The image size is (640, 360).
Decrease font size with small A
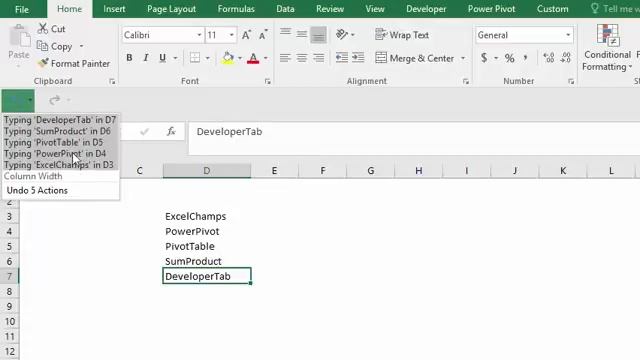pyautogui.click(x=263, y=35)
